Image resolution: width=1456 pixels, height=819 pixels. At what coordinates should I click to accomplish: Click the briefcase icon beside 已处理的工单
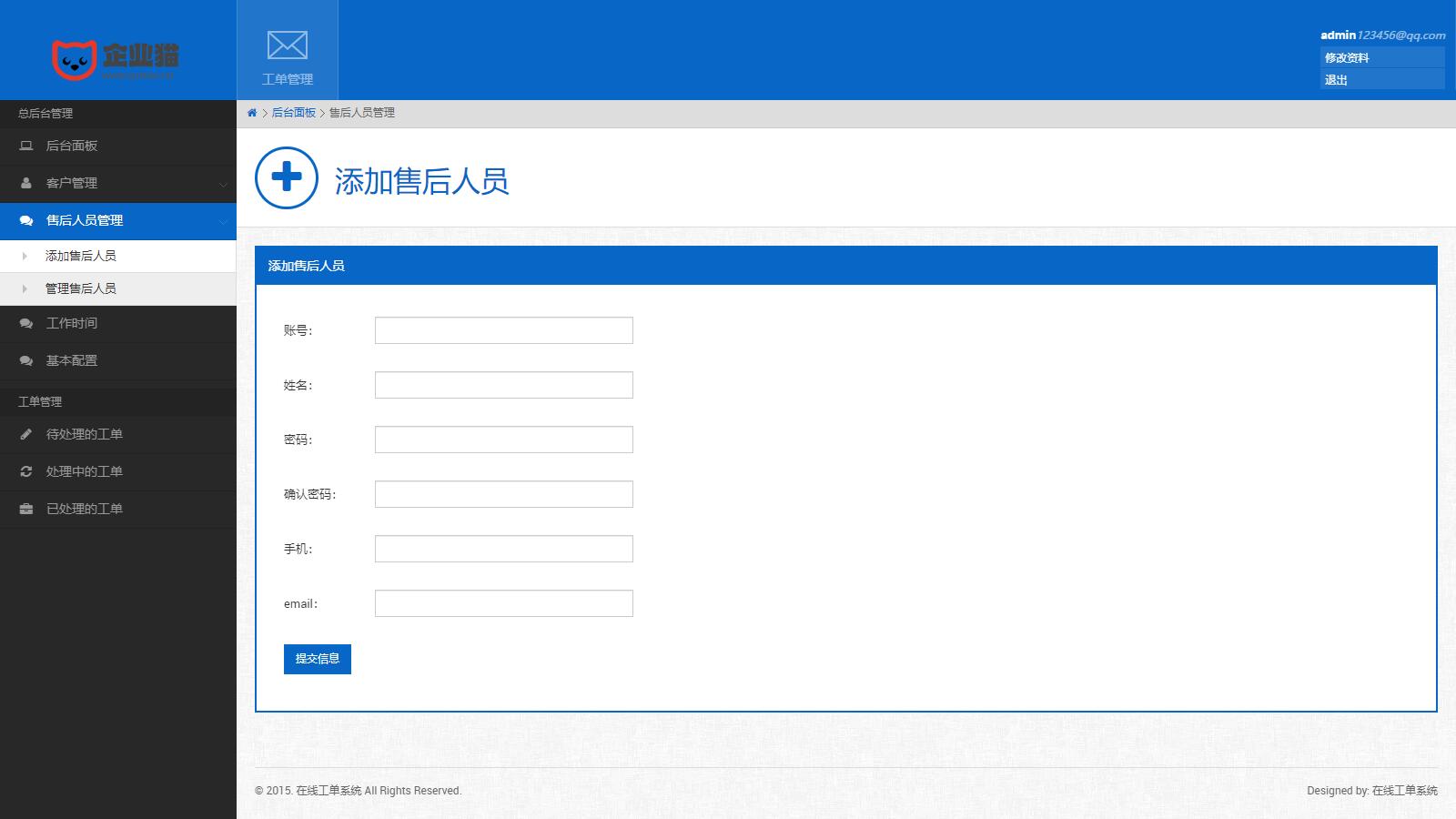pos(26,509)
